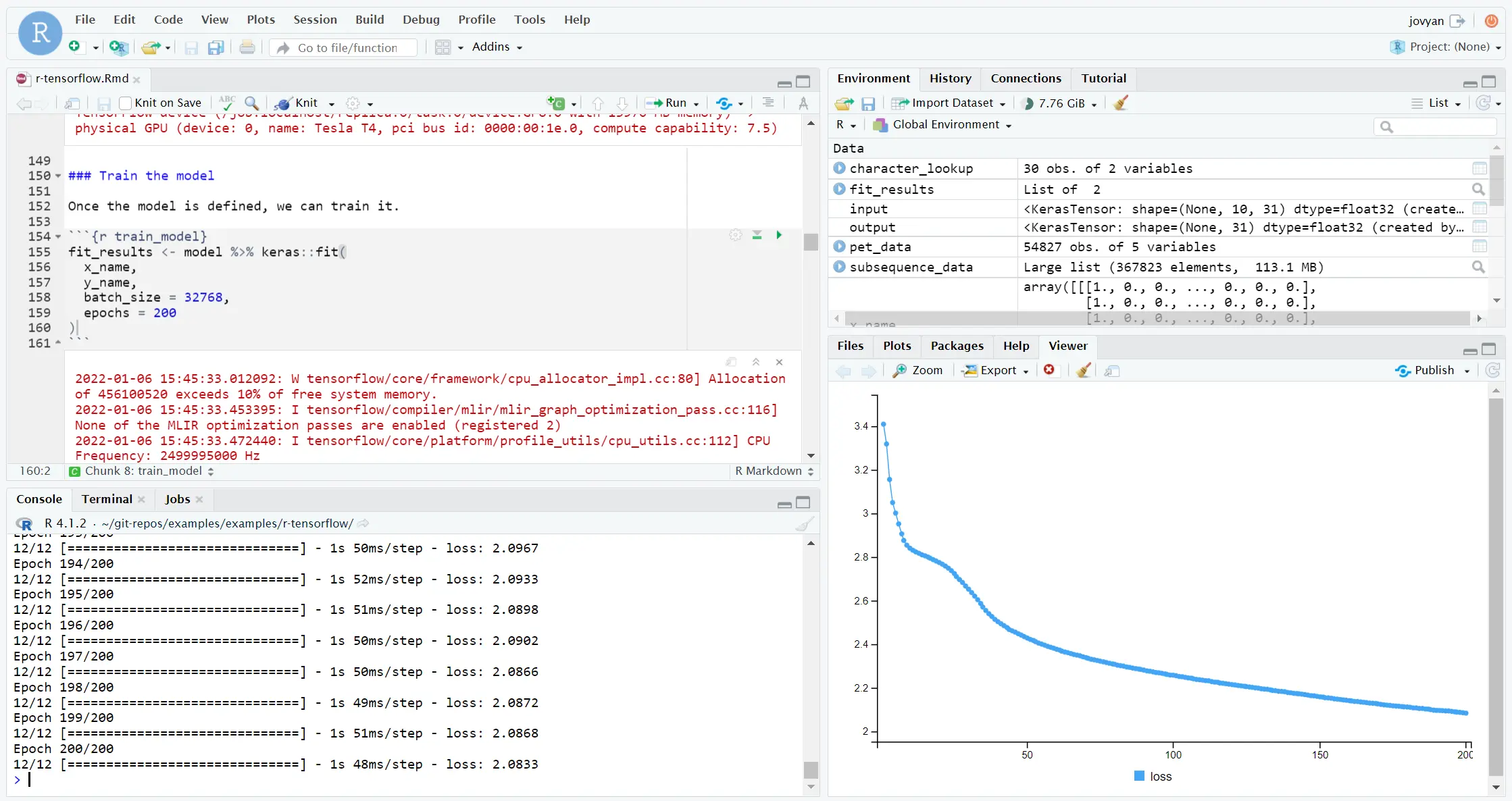
Task: Click the editor vertical scrollbar thumb
Action: [811, 241]
